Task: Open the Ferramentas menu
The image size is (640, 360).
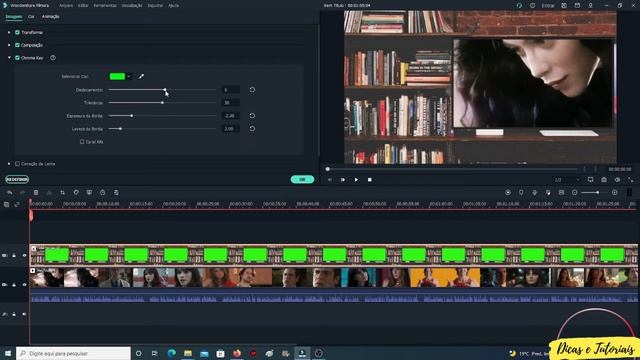Action: 105,6
